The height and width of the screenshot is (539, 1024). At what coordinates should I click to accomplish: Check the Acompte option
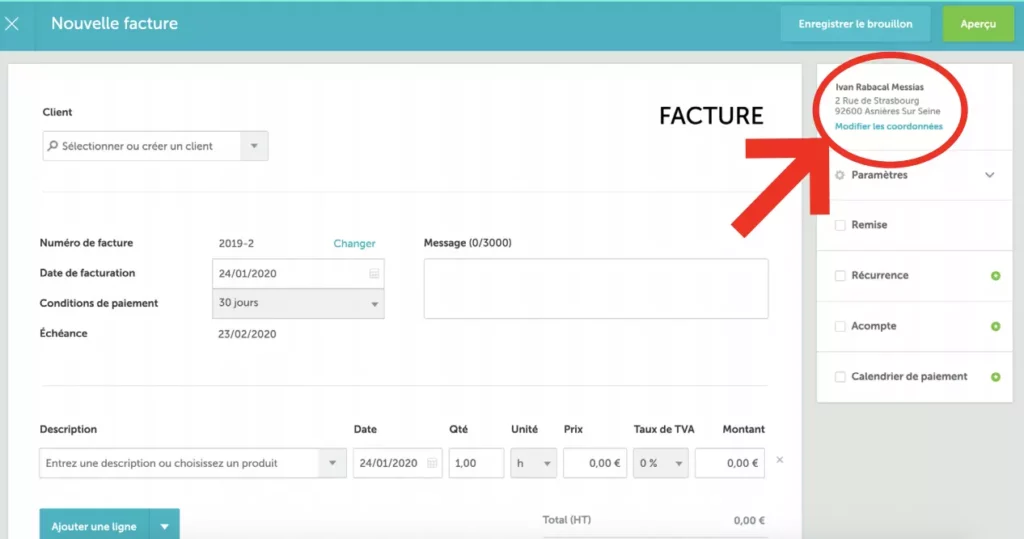point(840,327)
